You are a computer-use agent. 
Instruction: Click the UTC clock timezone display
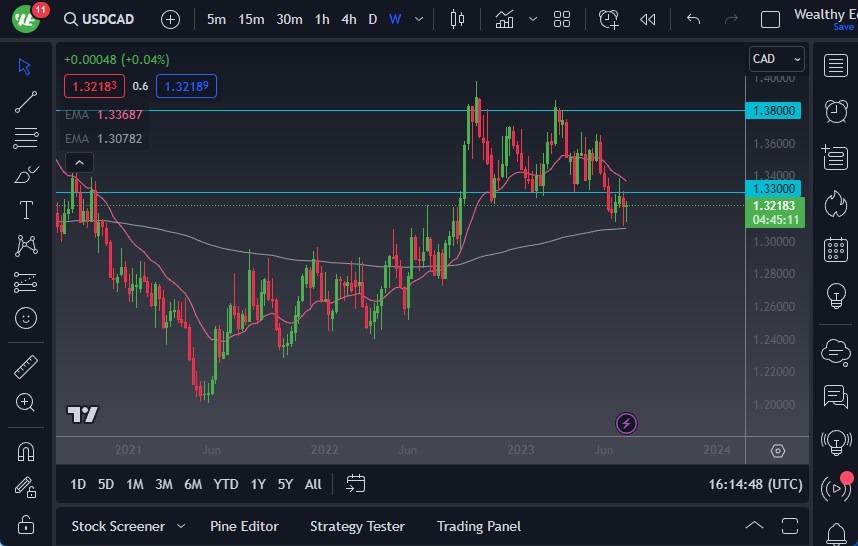tap(754, 484)
